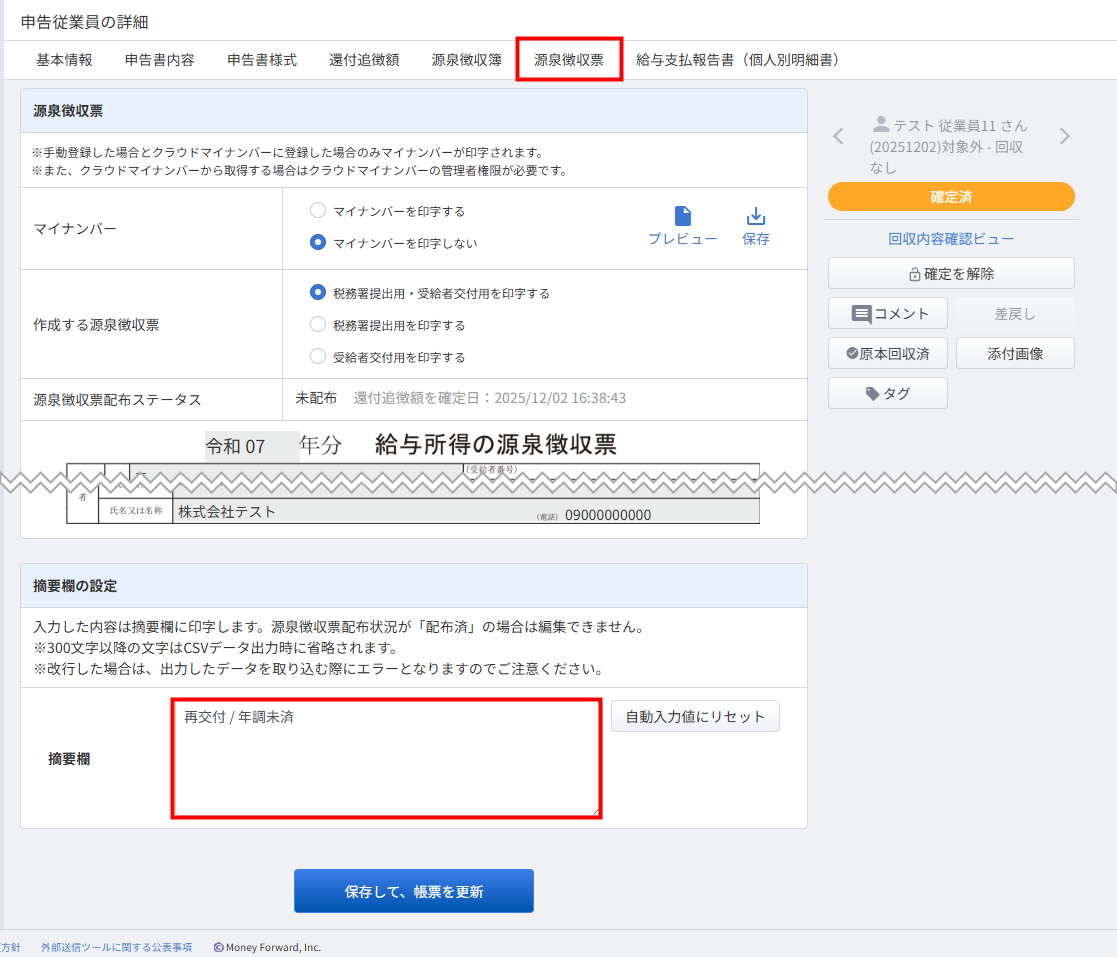
Task: Select combined tax office and recipient print option
Action: click(318, 293)
